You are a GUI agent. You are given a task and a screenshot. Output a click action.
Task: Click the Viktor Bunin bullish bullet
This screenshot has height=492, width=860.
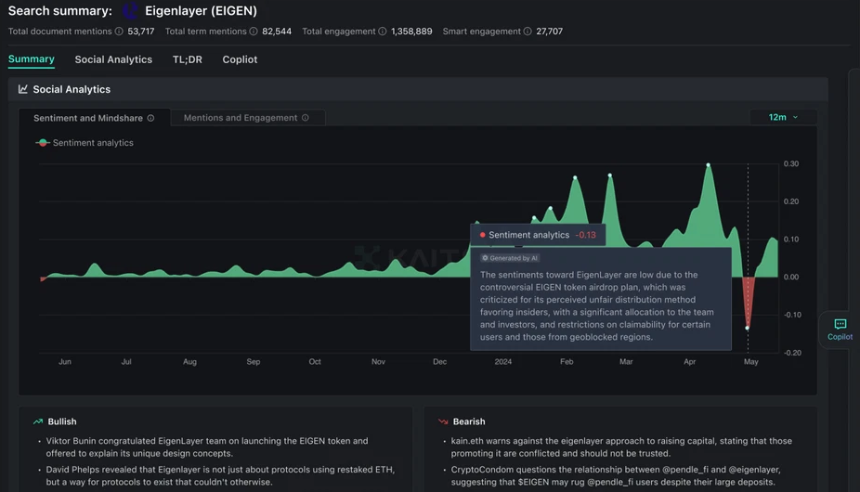pyautogui.click(x=207, y=447)
